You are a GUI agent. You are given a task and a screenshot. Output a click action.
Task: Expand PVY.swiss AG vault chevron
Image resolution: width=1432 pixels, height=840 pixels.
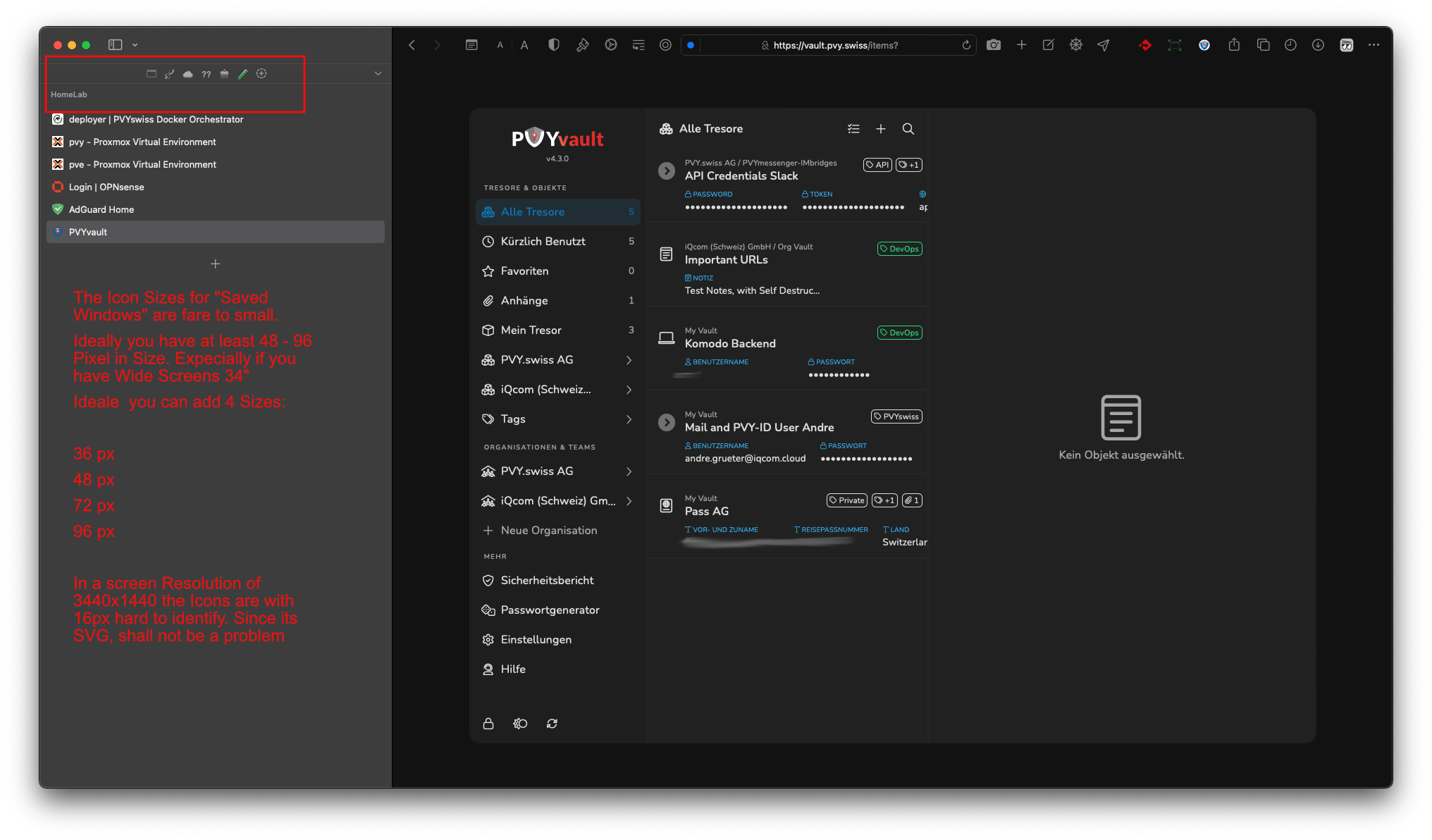coord(629,360)
